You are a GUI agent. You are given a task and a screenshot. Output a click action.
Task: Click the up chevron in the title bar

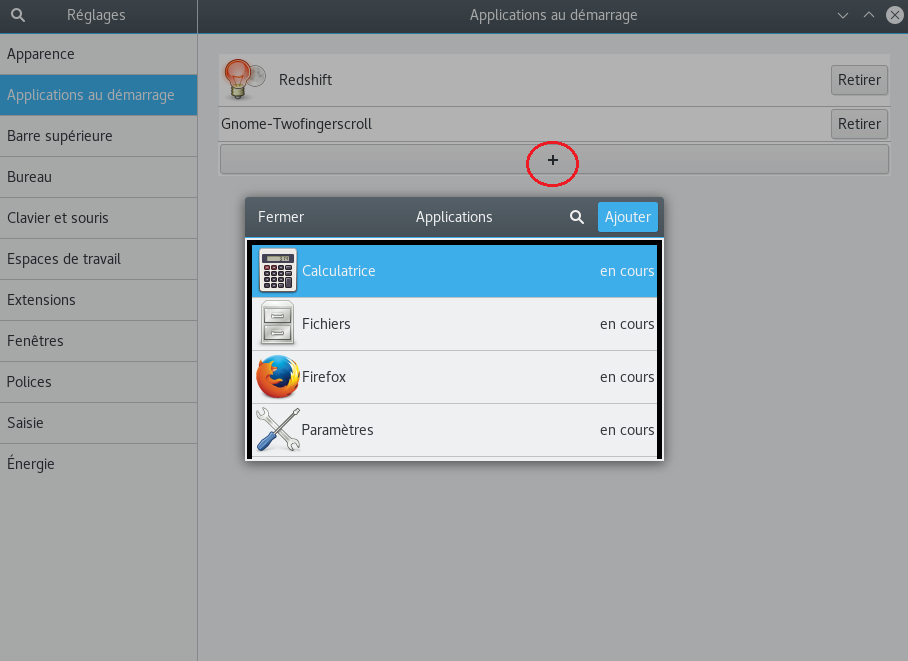pyautogui.click(x=869, y=15)
